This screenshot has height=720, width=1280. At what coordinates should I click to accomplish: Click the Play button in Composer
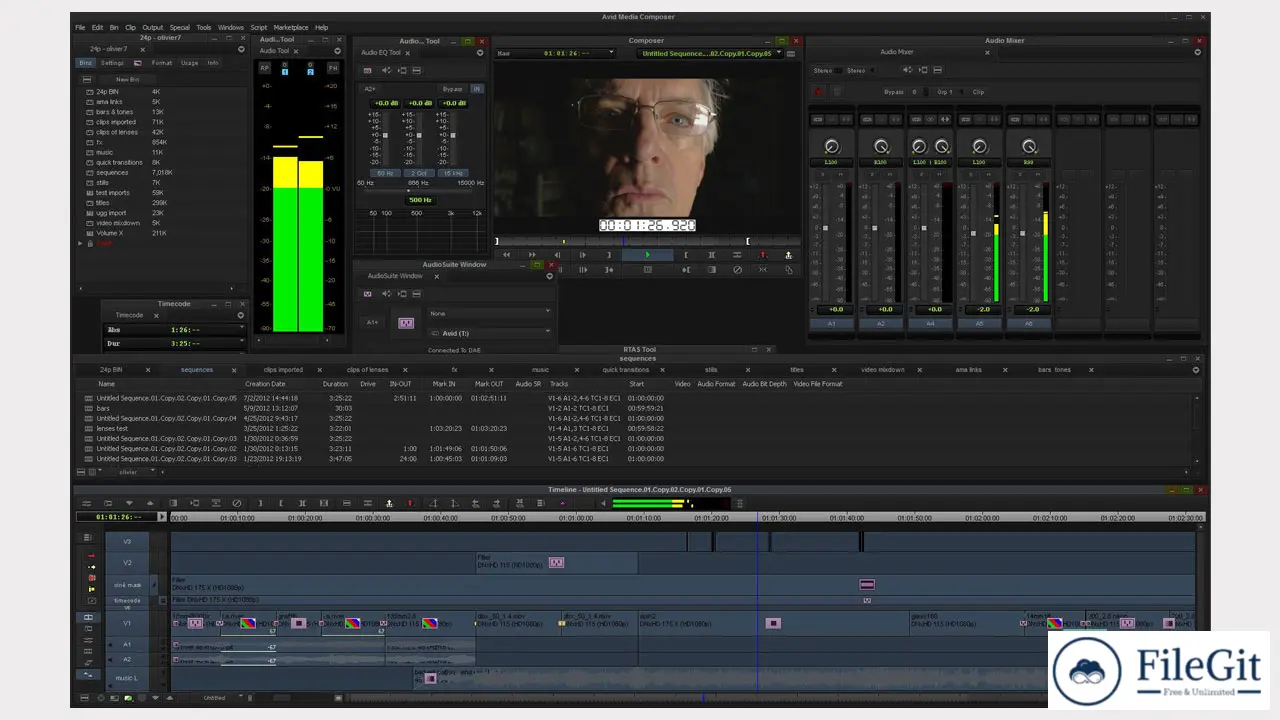(x=647, y=255)
